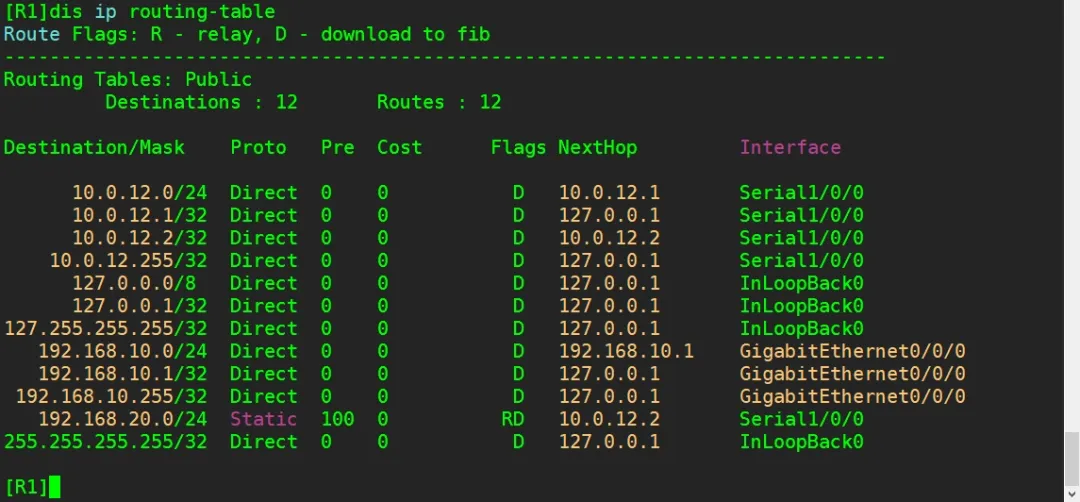Click the Pre column header

pos(337,147)
